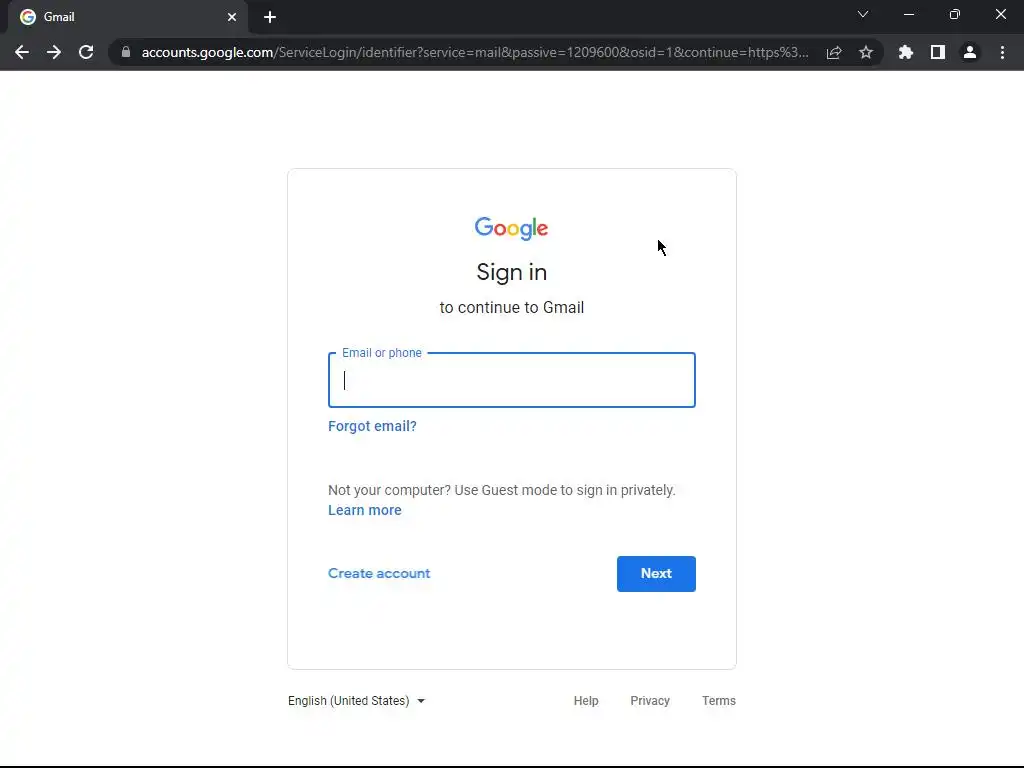Reload the current page
This screenshot has width=1024, height=768.
point(86,52)
